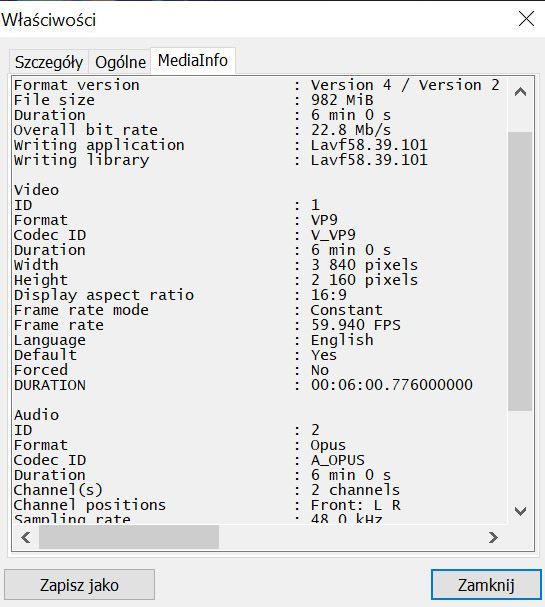Click the Display aspect ratio label
This screenshot has height=607, width=545.
[104, 295]
